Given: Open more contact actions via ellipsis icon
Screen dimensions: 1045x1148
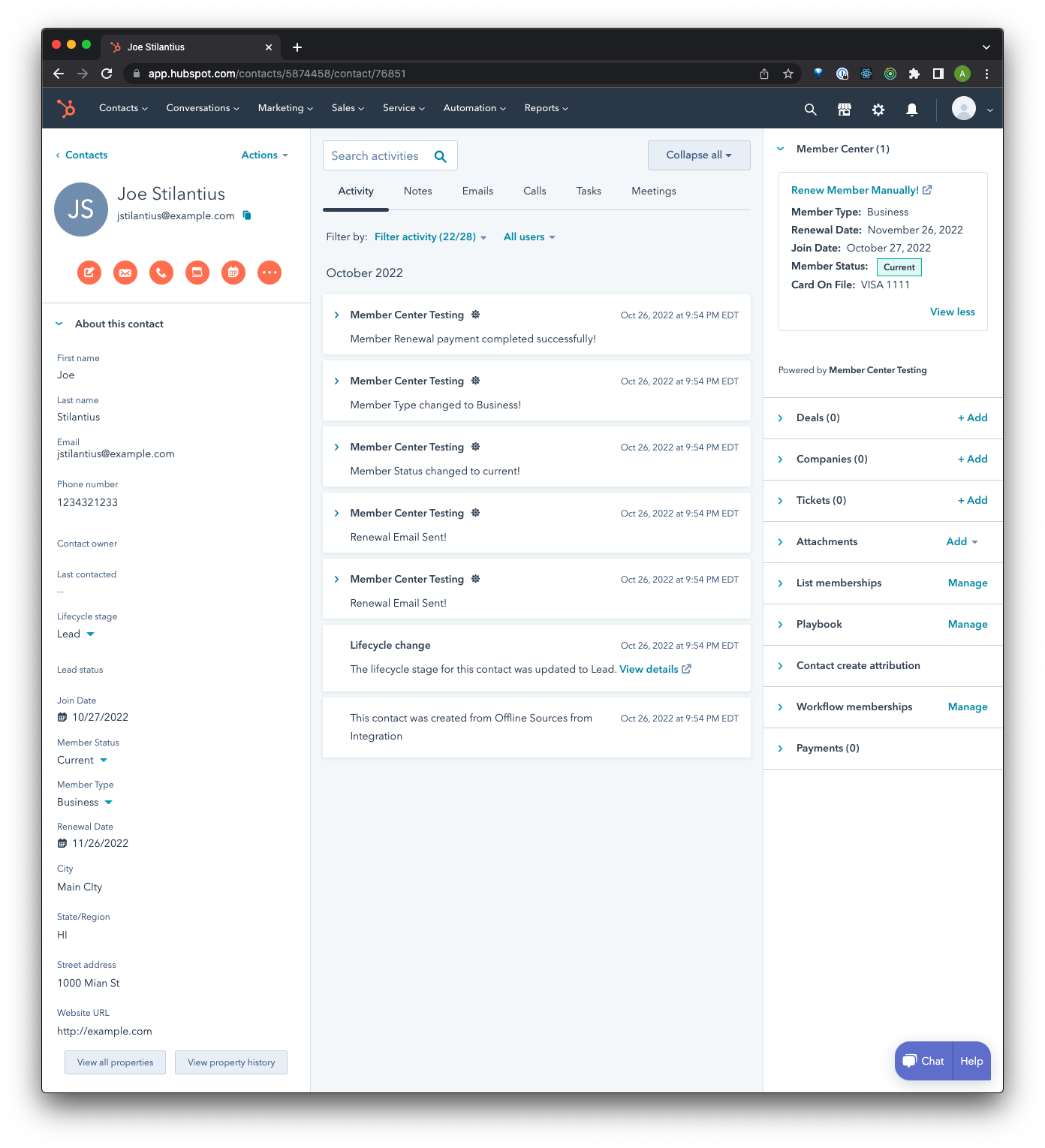Looking at the screenshot, I should point(270,273).
